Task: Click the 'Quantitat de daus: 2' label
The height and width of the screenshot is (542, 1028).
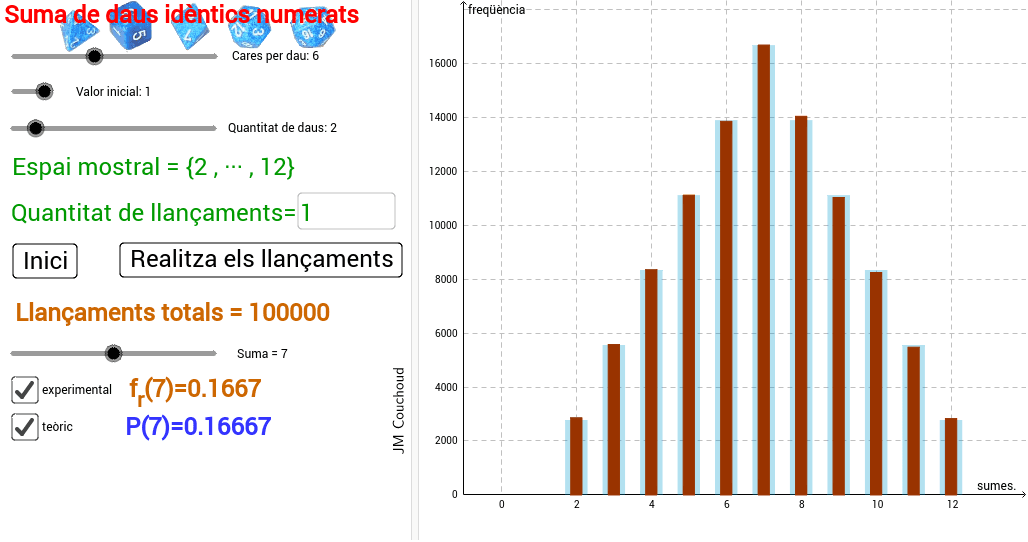Action: click(x=283, y=128)
